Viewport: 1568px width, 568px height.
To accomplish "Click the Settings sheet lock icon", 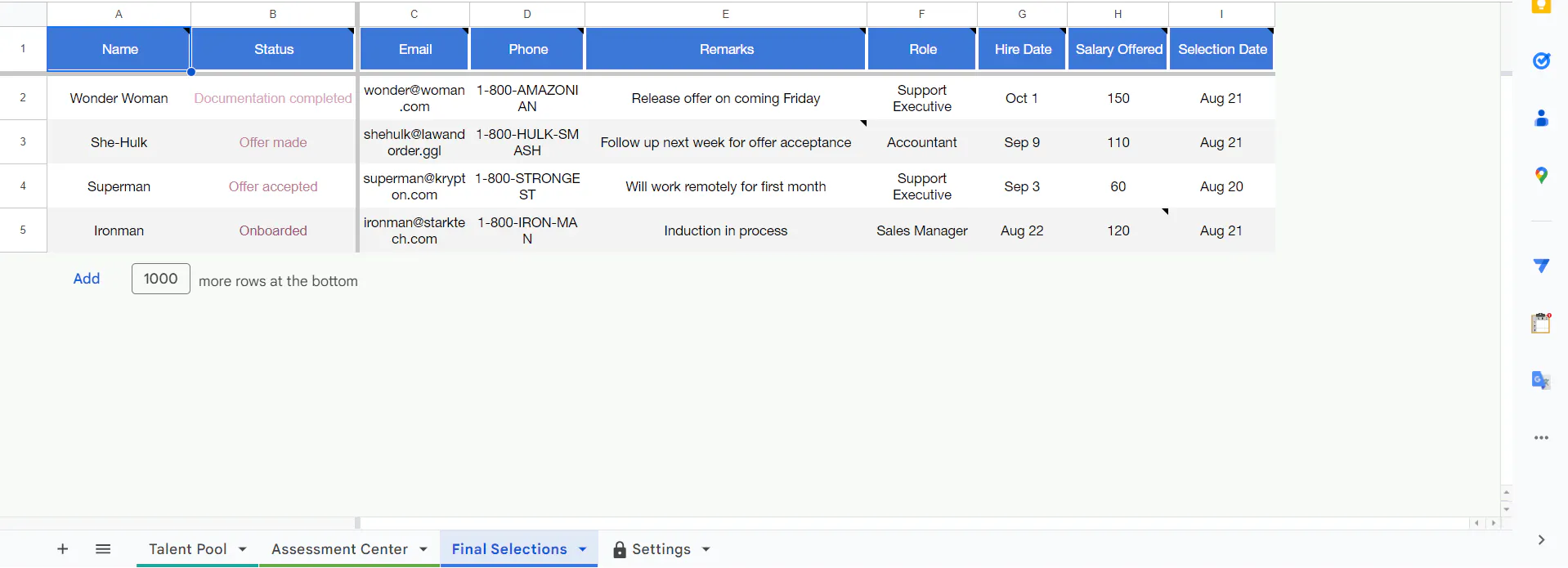I will click(620, 550).
